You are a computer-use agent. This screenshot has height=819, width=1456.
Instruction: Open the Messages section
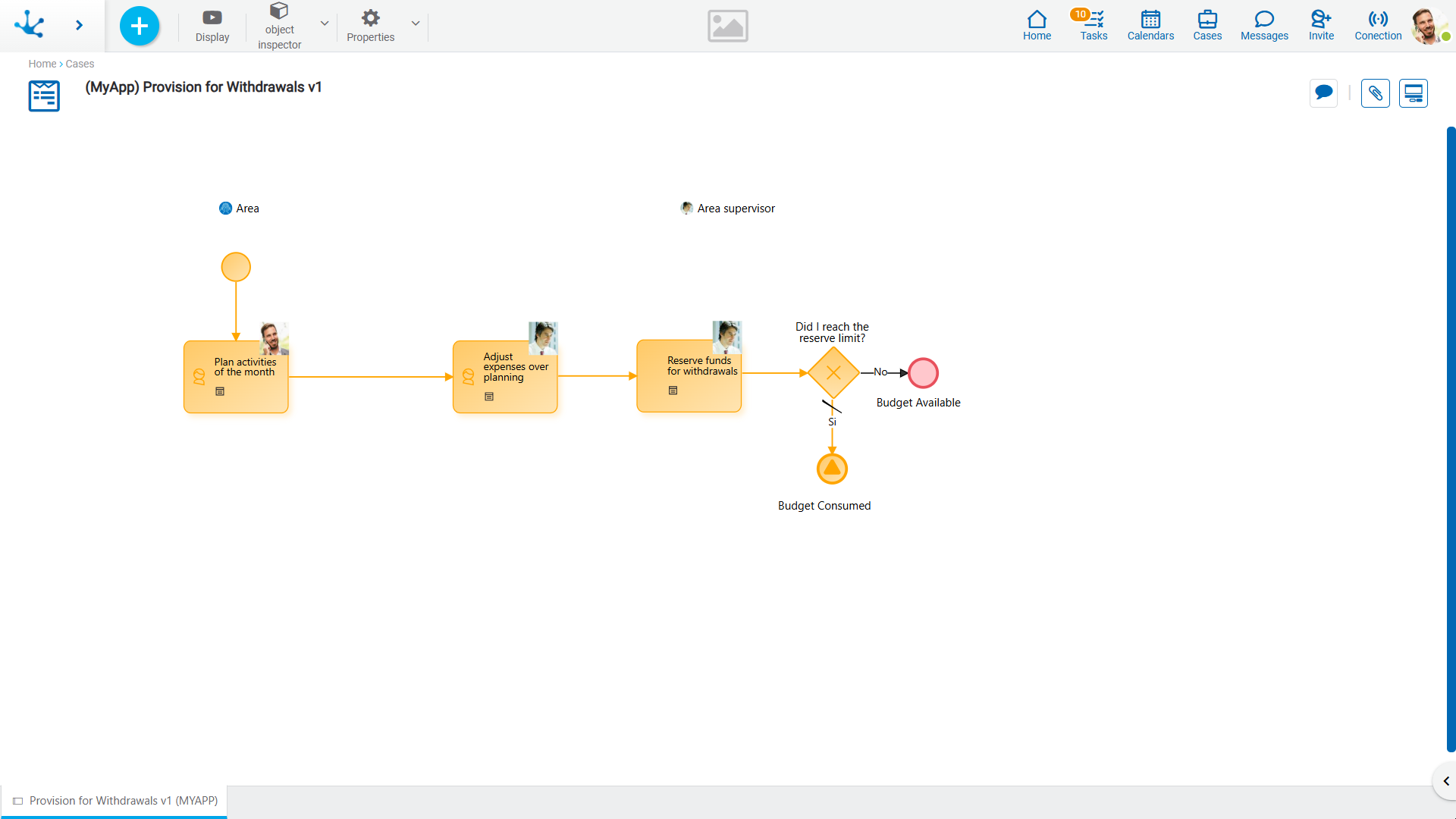1264,26
